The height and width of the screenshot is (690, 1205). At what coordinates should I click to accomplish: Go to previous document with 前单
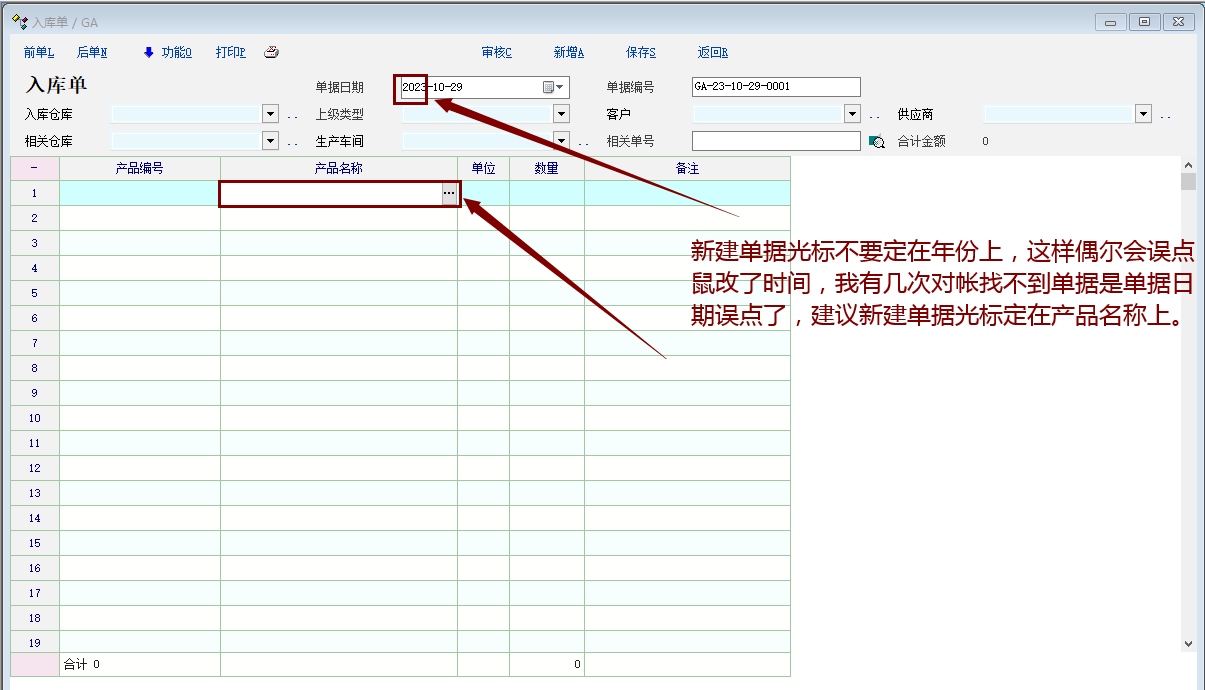coord(39,53)
